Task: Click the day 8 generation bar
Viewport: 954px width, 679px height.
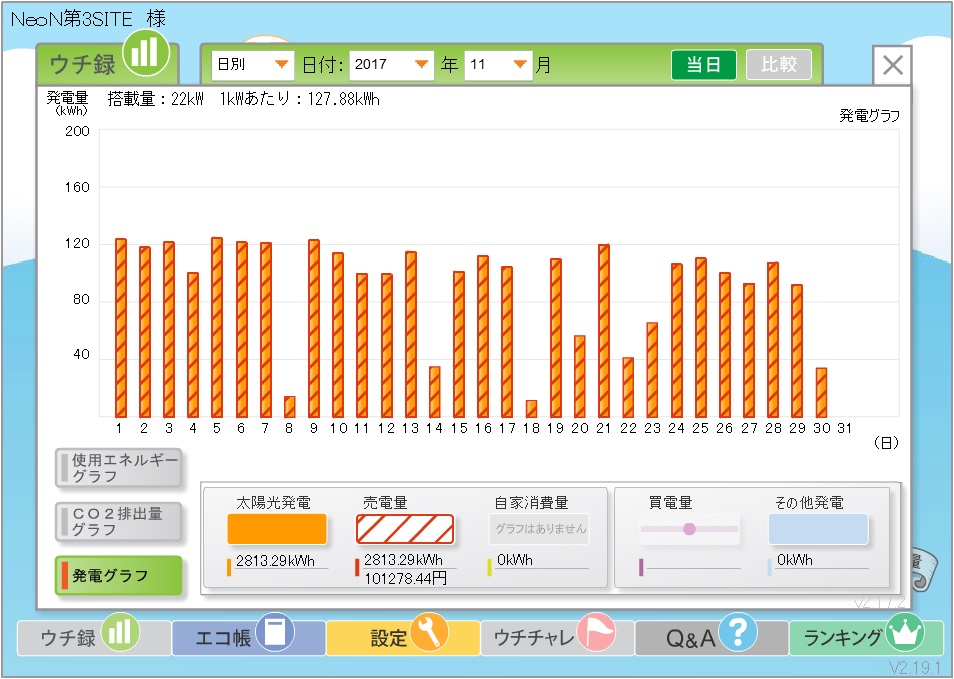Action: 290,407
